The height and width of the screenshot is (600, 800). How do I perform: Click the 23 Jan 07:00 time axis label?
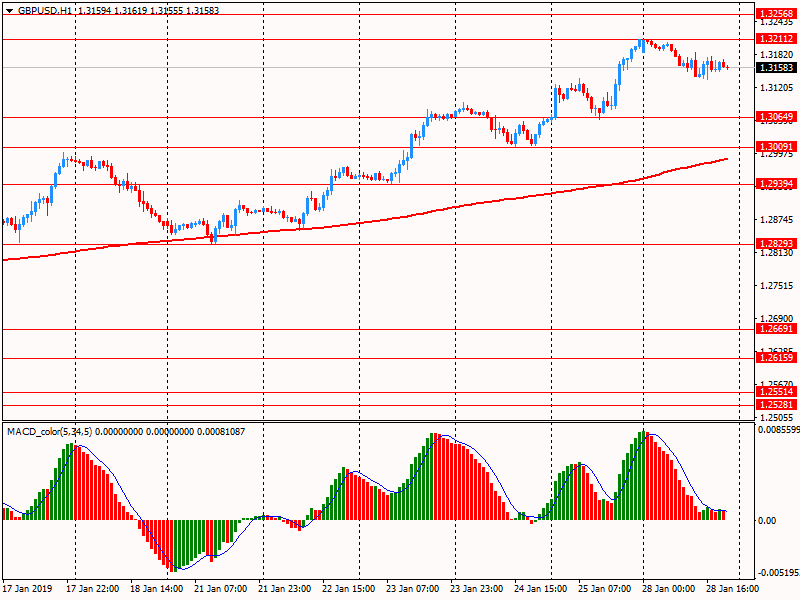(412, 588)
